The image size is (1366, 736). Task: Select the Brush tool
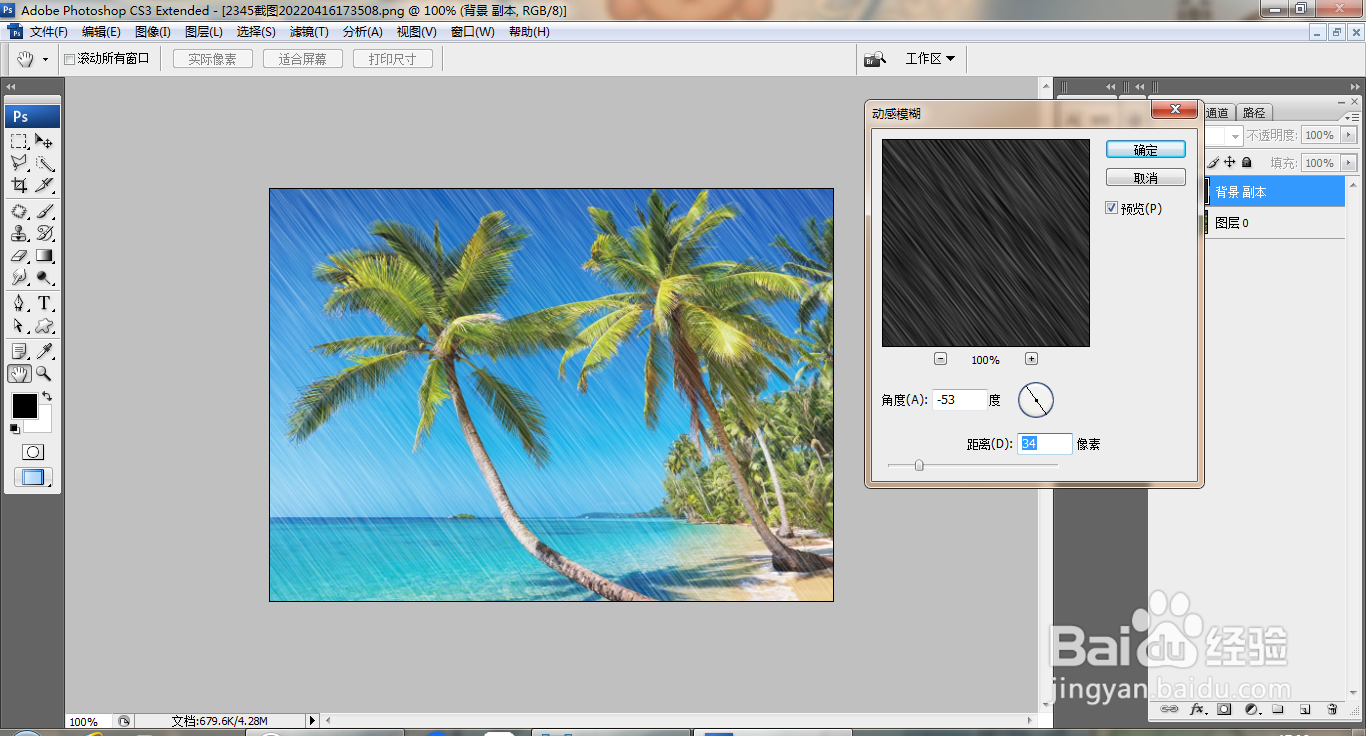[x=44, y=211]
